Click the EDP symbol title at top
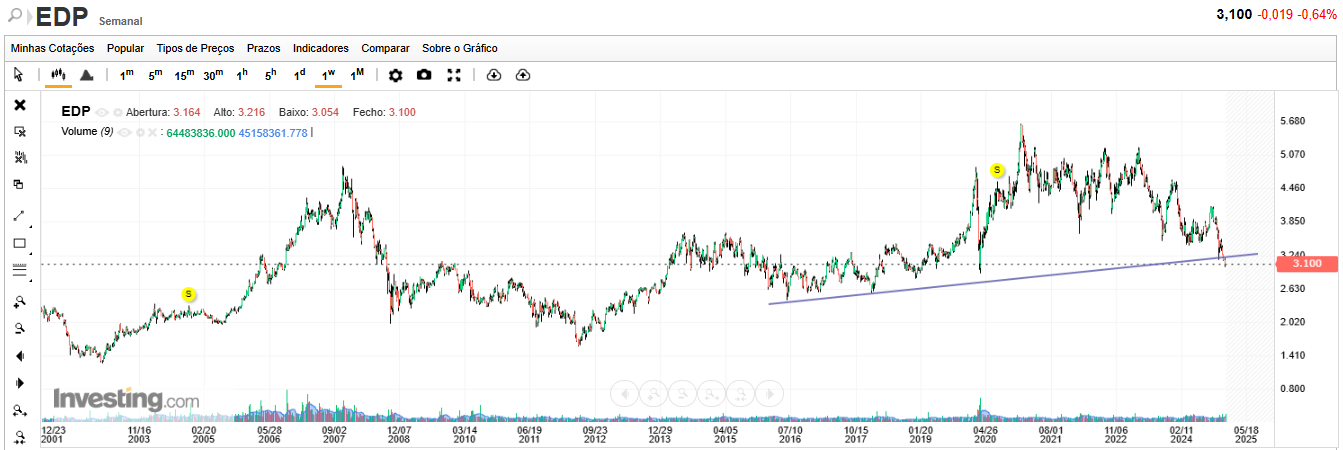This screenshot has width=1343, height=450. pos(62,16)
